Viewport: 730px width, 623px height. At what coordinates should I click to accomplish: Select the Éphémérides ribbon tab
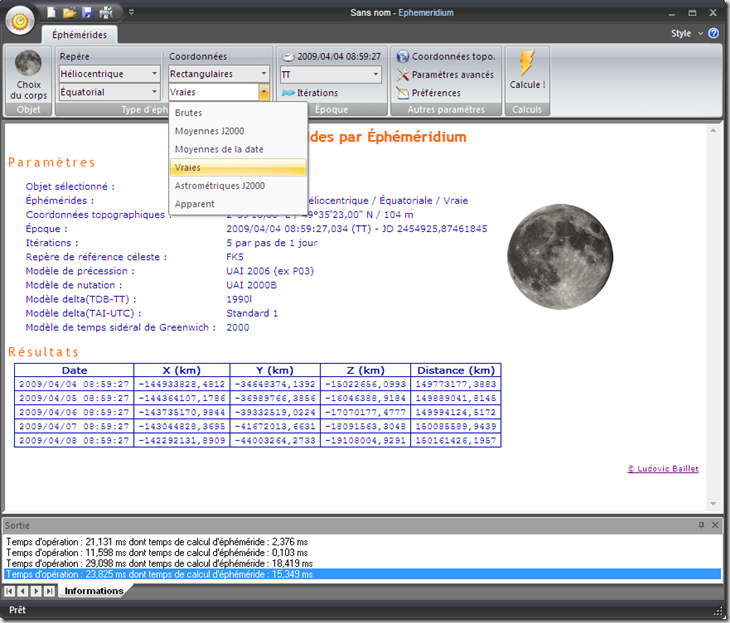click(x=79, y=35)
